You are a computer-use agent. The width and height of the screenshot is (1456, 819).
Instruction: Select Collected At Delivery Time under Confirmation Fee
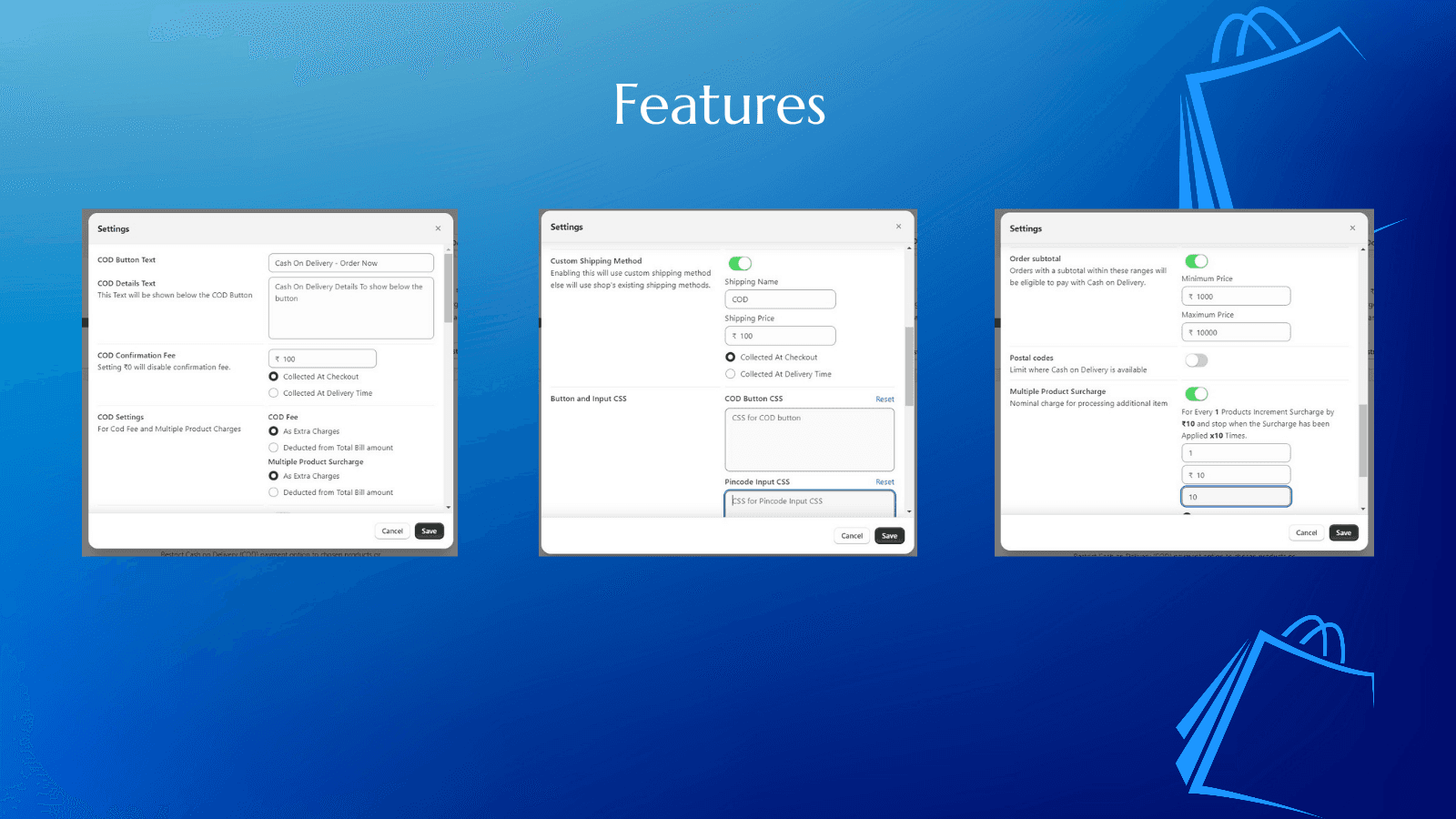(274, 393)
